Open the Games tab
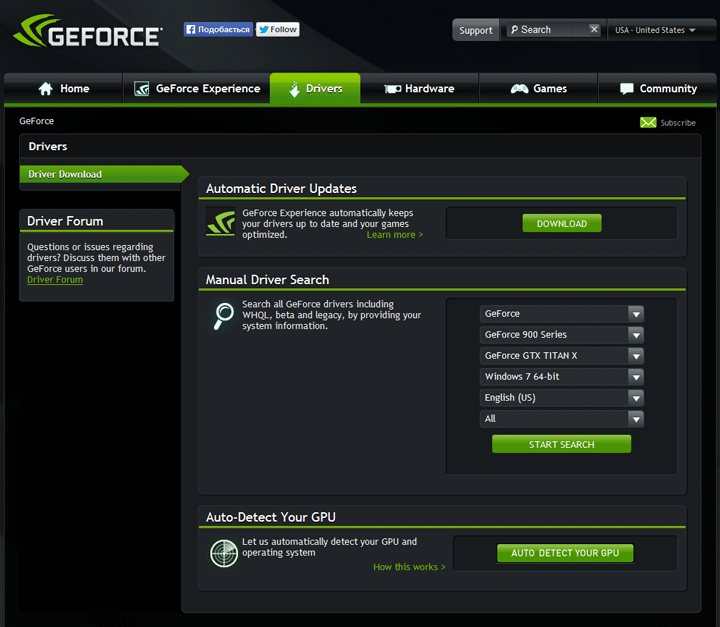Viewport: 720px width, 627px height. (x=539, y=89)
